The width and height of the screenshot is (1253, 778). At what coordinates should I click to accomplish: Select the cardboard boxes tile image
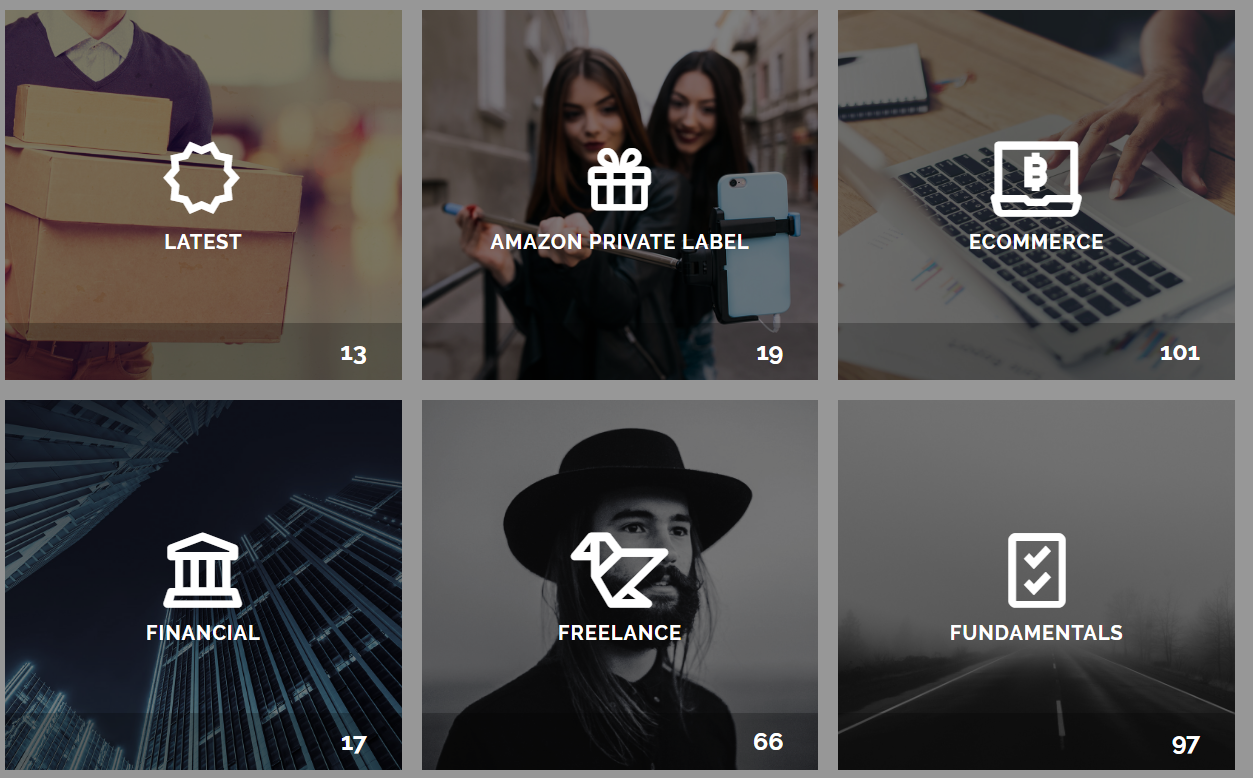click(203, 195)
